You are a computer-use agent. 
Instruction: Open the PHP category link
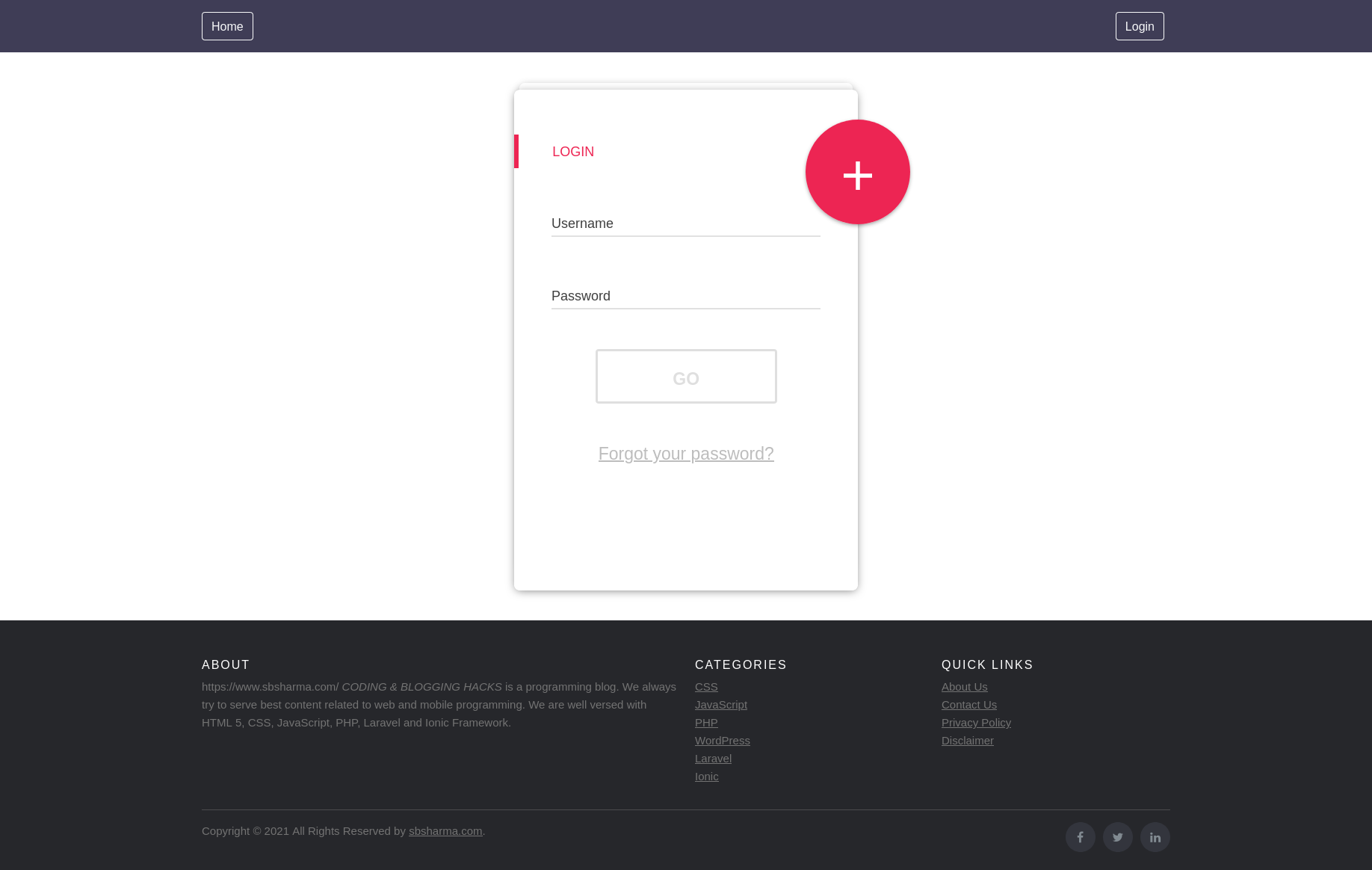point(705,722)
